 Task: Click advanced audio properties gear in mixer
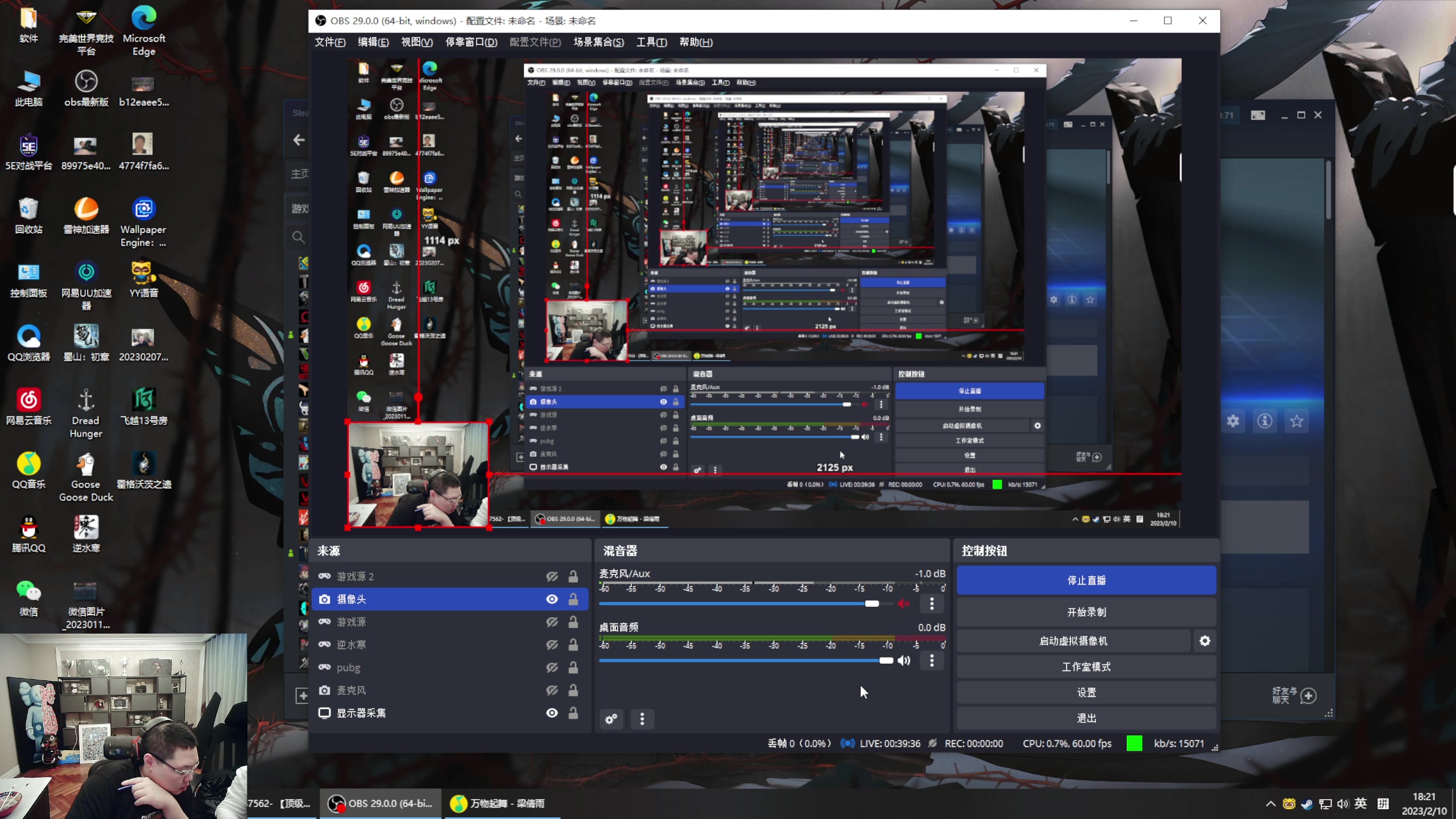click(x=611, y=719)
